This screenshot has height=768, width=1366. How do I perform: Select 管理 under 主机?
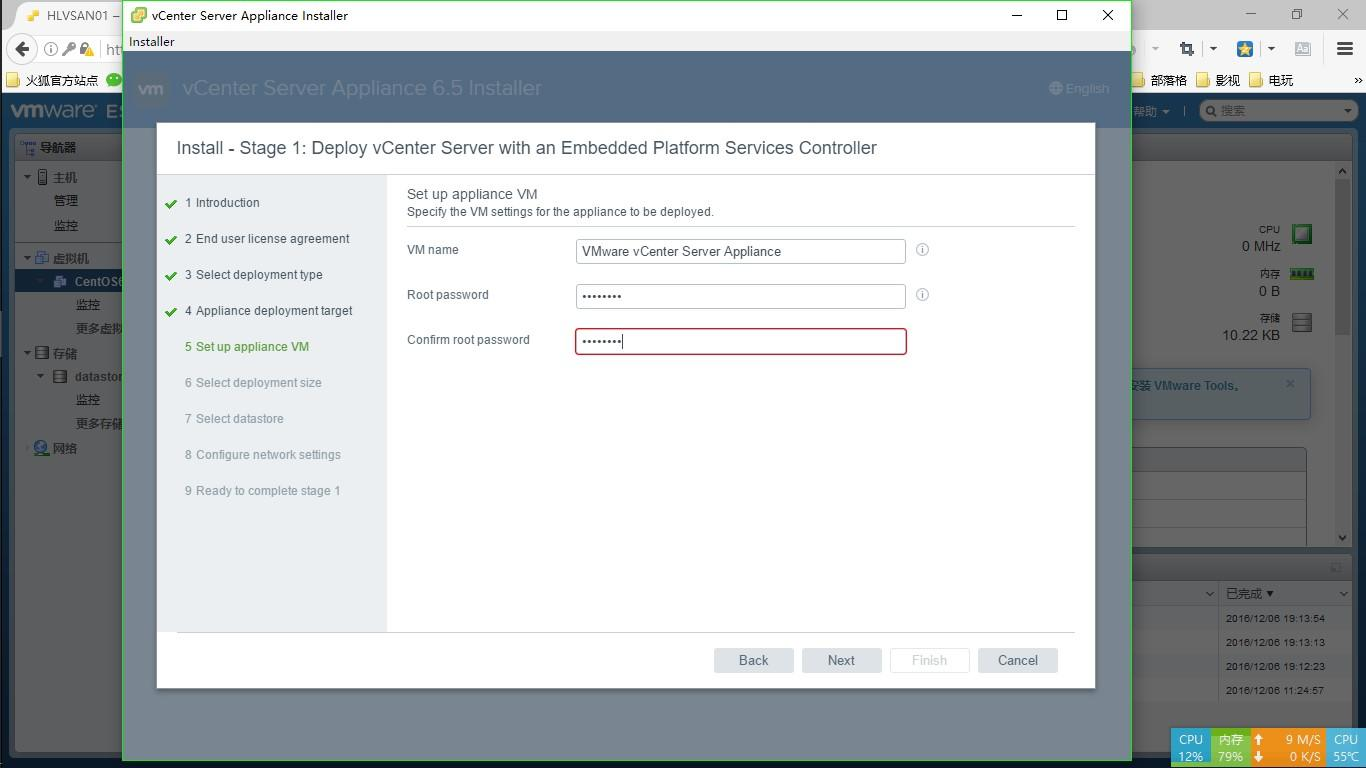tap(66, 201)
